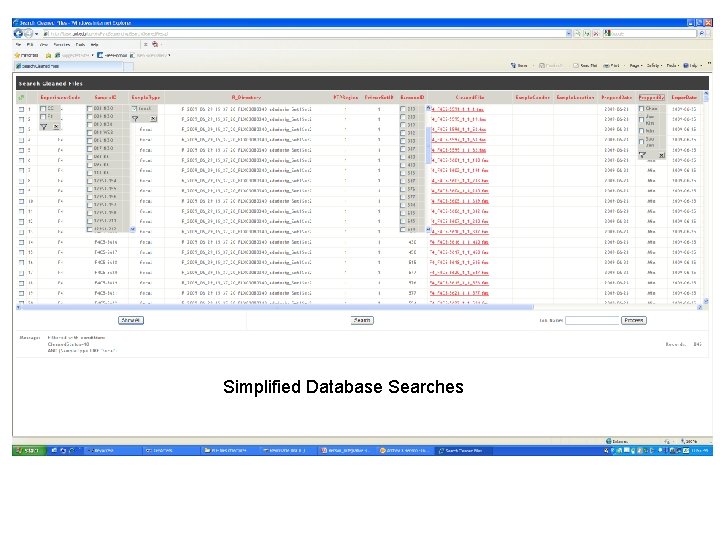Tick the first PreppedBy filter checkbox

point(641,109)
